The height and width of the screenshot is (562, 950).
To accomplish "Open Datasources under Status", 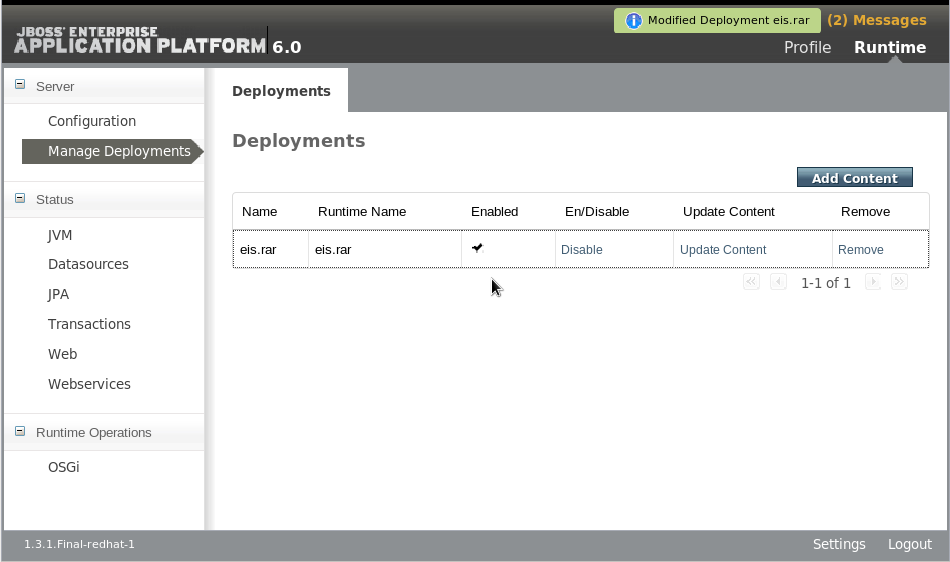I will point(88,265).
